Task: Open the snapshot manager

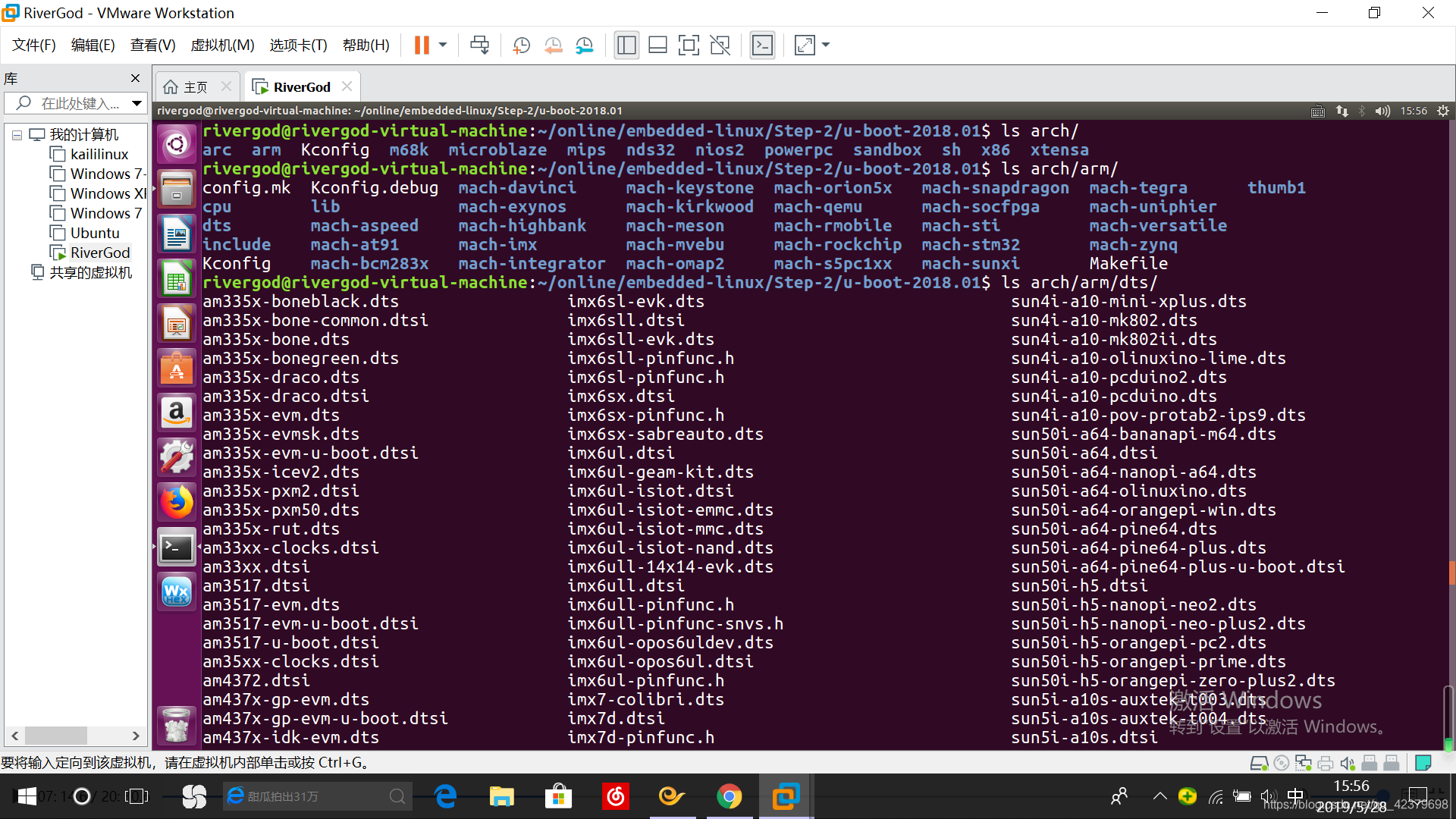Action: pyautogui.click(x=585, y=45)
